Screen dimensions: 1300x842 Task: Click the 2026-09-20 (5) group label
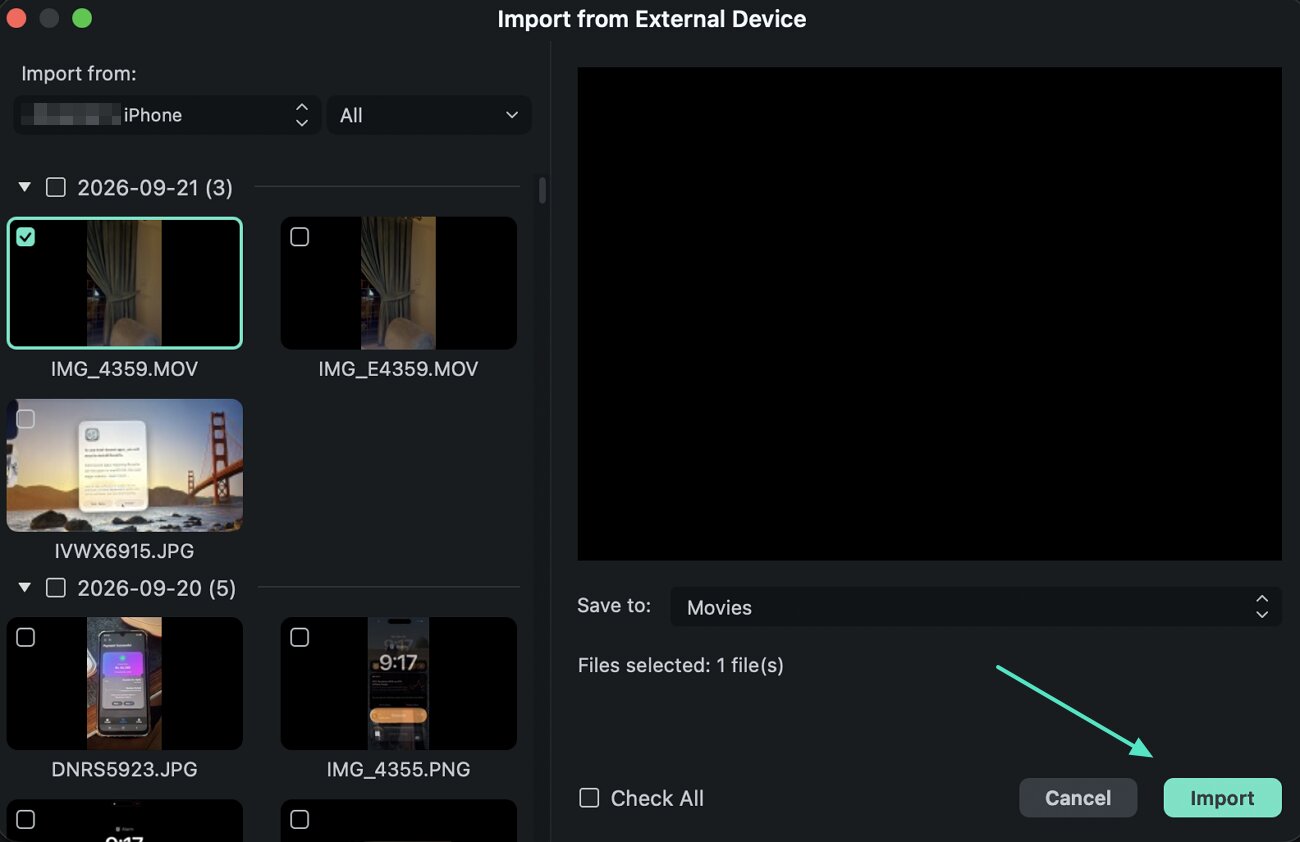(x=157, y=588)
